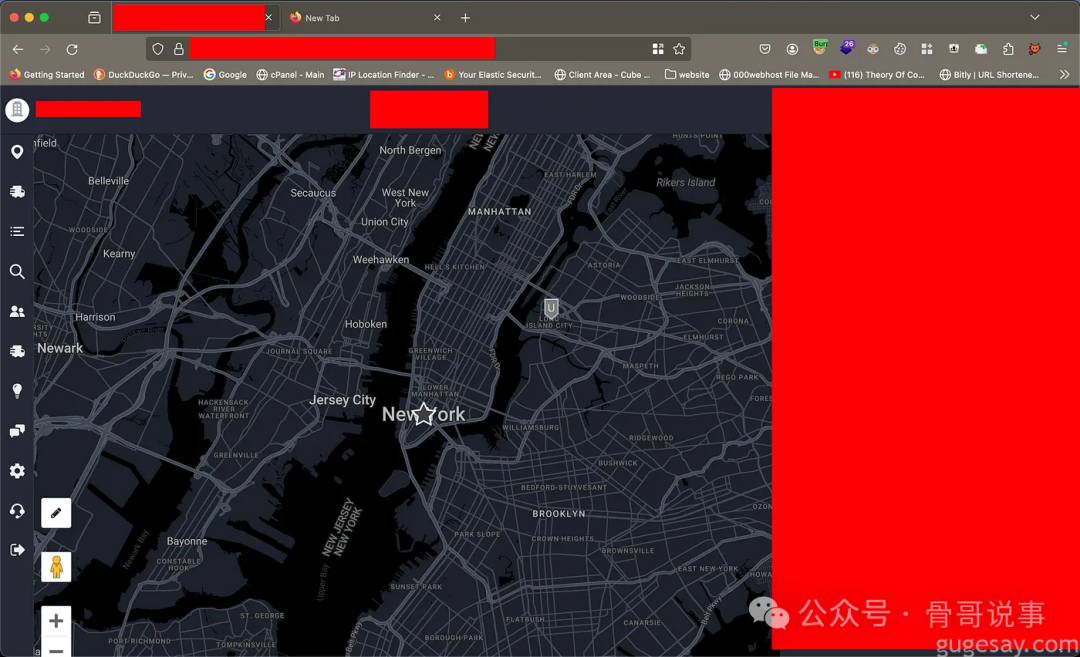Reload the page with refresh button
1080x657 pixels.
(x=72, y=50)
